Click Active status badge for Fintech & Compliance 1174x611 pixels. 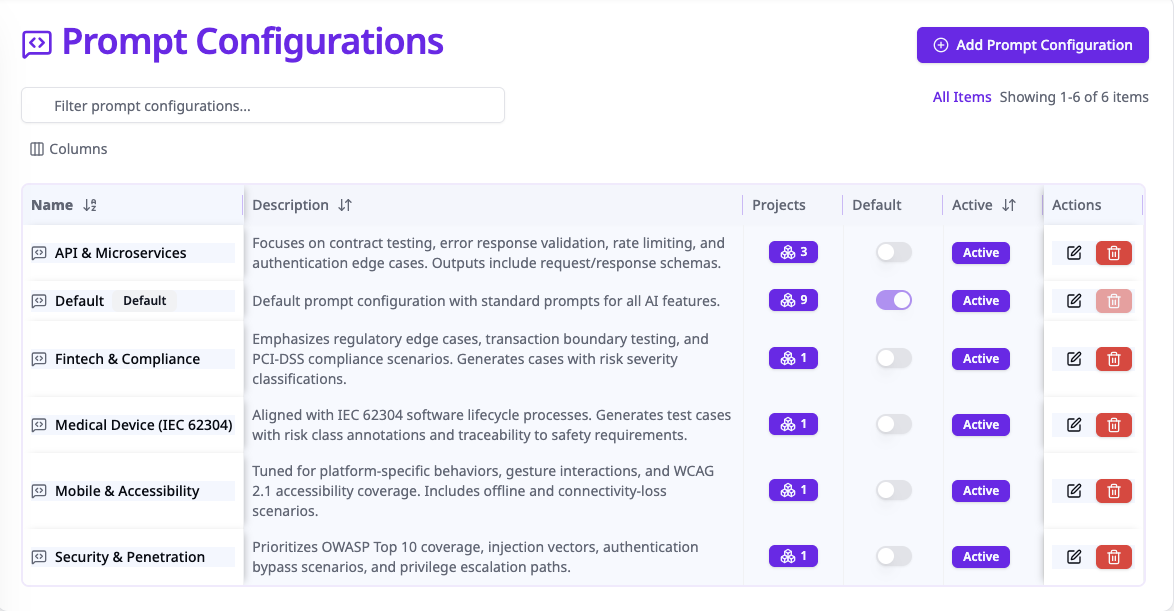pyautogui.click(x=980, y=359)
